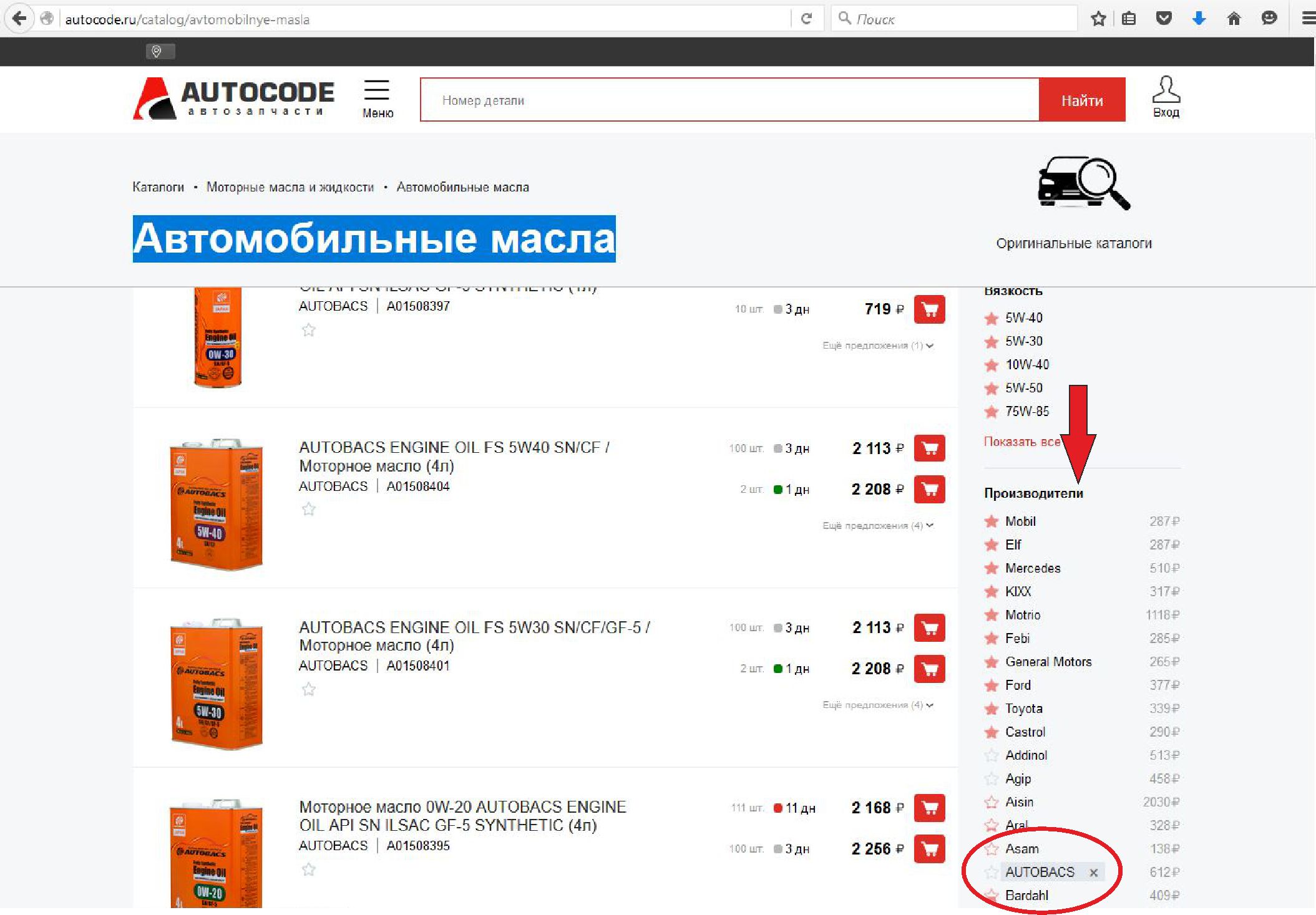This screenshot has width=1316, height=915.
Task: Toggle the Castrol manufacturer filter
Action: tap(1025, 732)
